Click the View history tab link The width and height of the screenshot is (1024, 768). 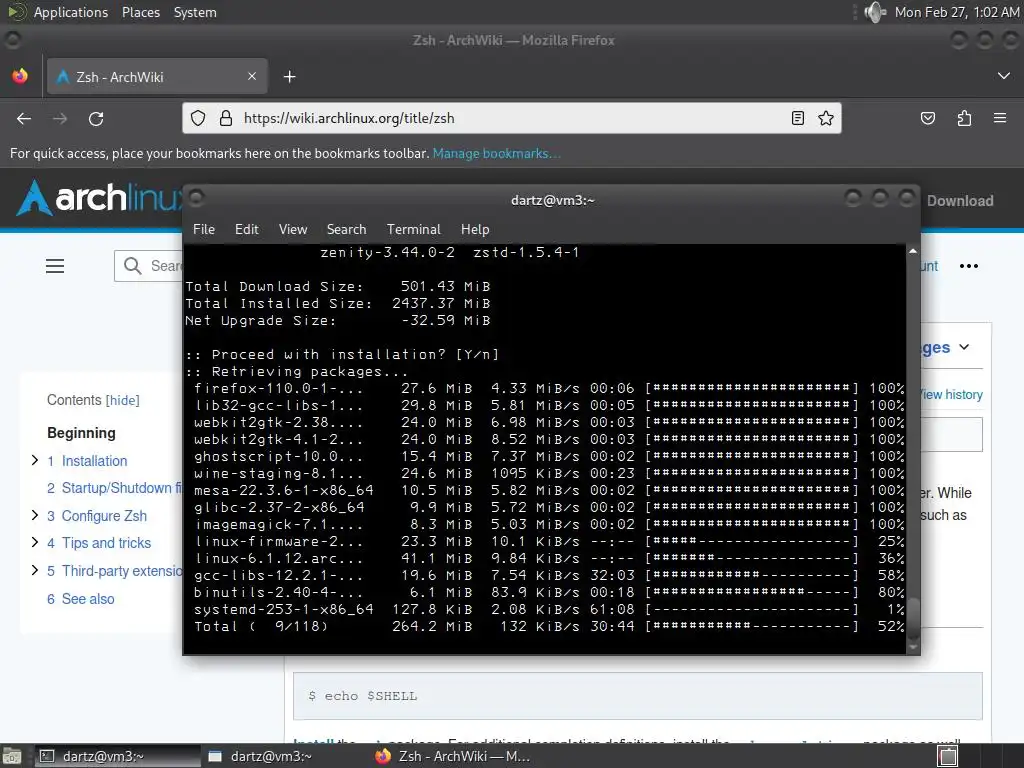point(952,394)
